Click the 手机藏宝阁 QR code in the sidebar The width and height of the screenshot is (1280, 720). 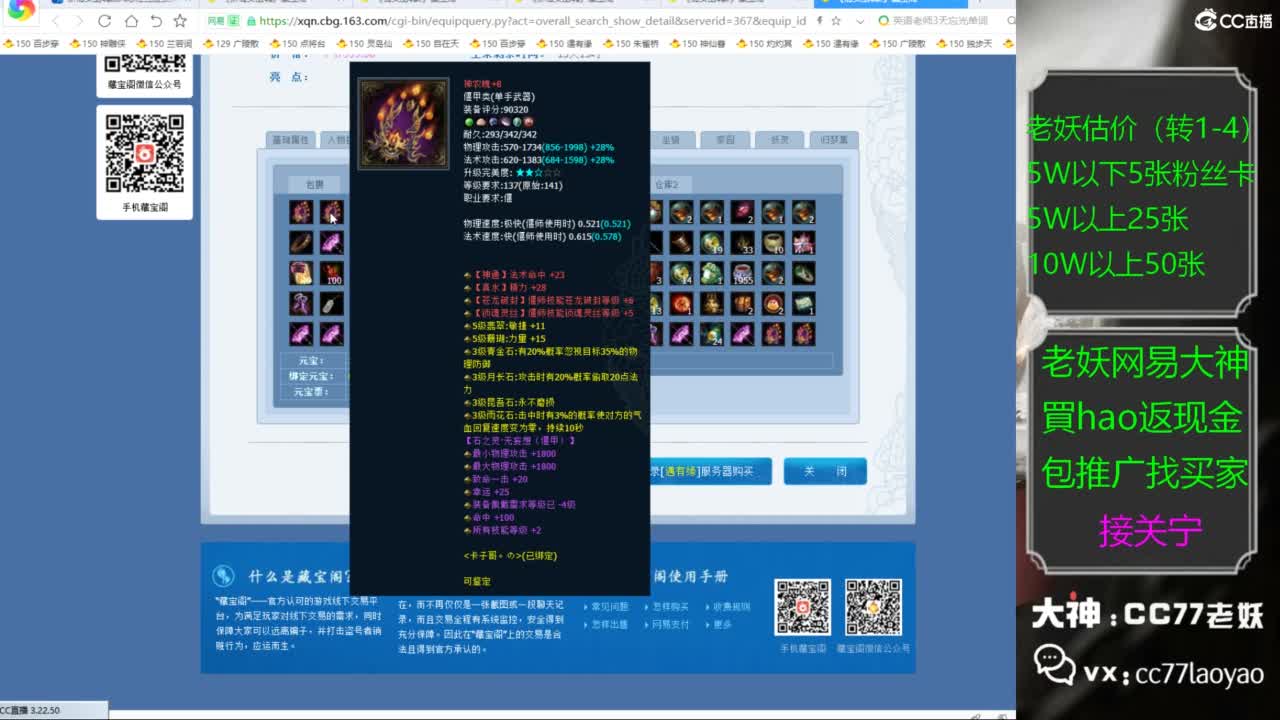[x=145, y=153]
